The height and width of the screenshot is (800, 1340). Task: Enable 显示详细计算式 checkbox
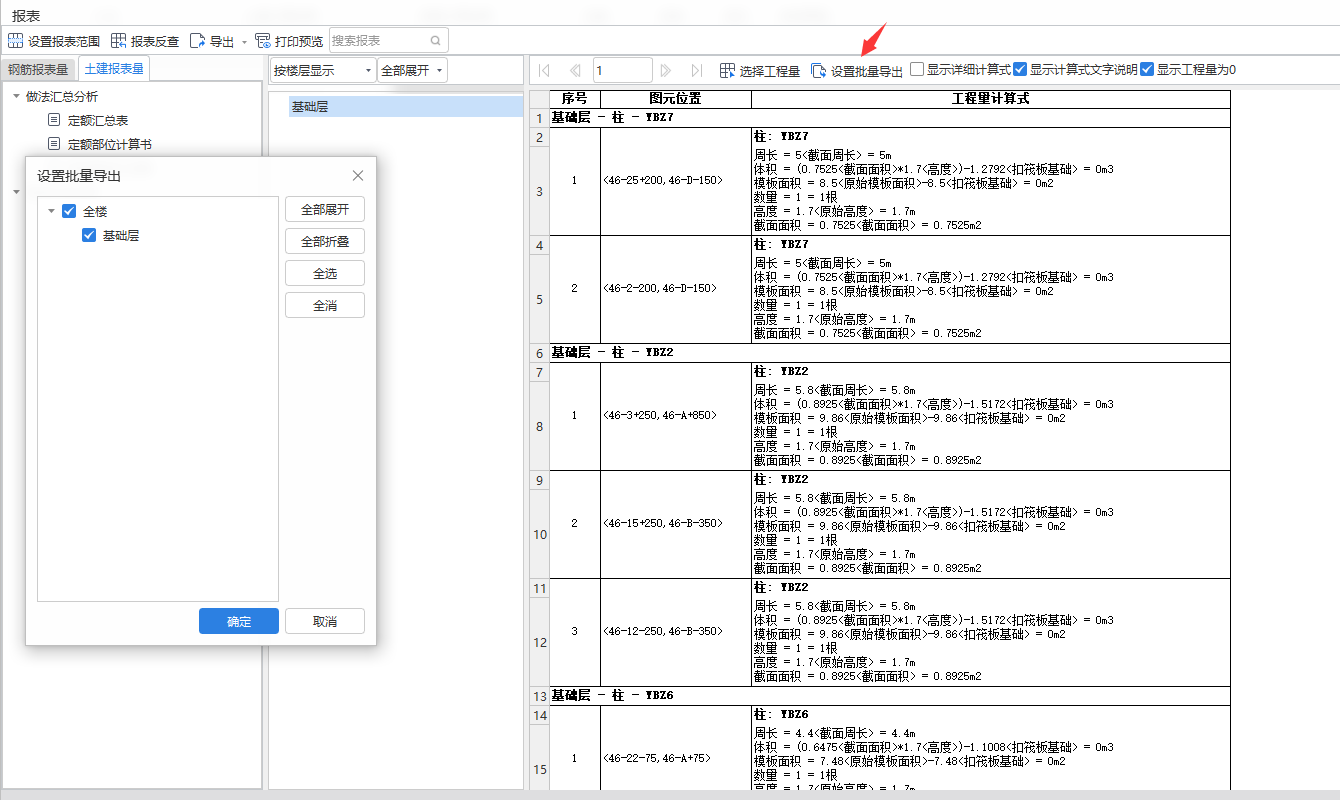(x=917, y=69)
